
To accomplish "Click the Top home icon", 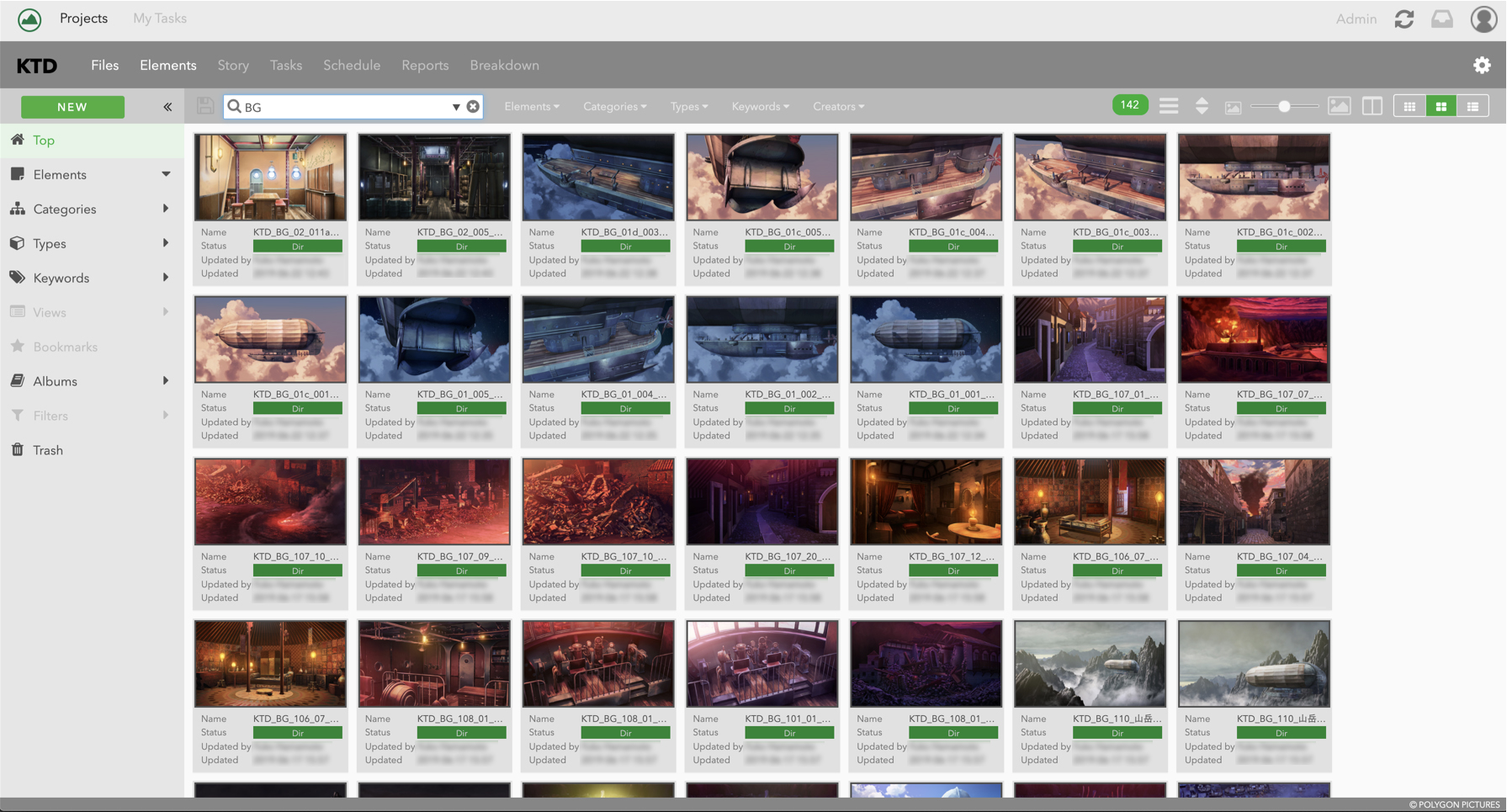I will click(x=18, y=139).
